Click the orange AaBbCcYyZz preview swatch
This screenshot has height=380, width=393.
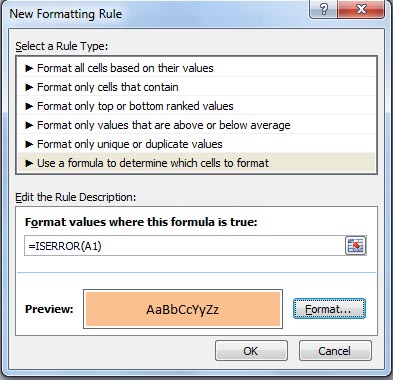pos(183,309)
